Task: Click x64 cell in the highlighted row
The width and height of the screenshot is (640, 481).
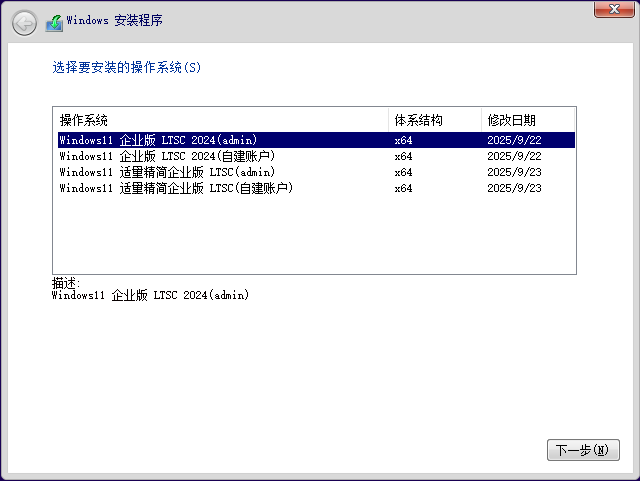Action: click(404, 140)
